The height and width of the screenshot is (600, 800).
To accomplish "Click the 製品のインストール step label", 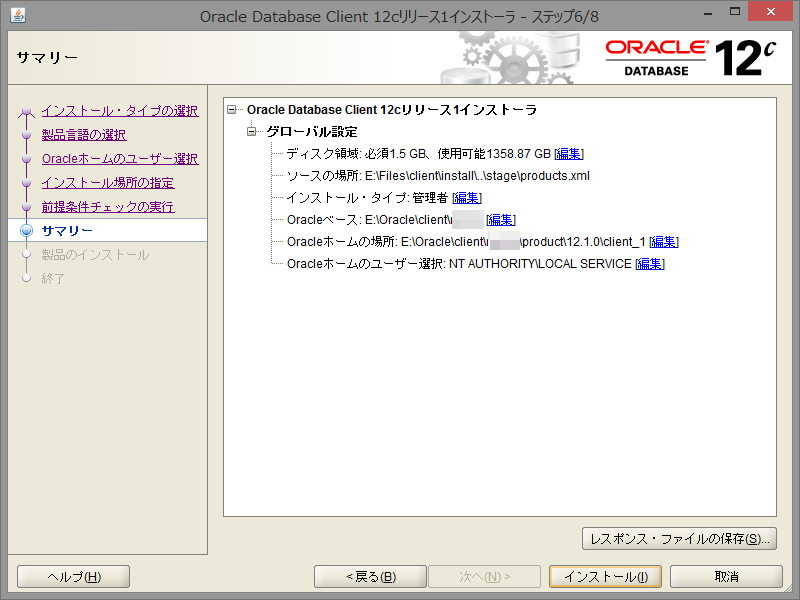I will (95, 255).
